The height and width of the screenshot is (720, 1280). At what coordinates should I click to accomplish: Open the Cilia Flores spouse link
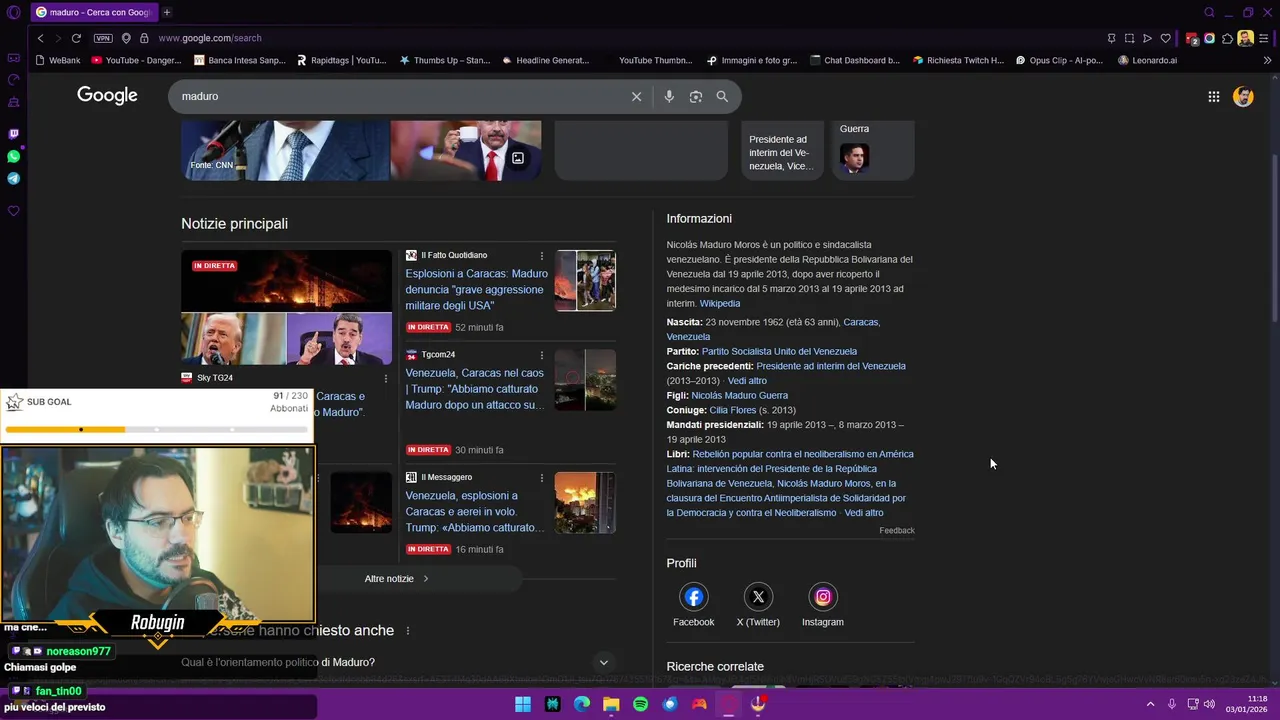coord(733,410)
